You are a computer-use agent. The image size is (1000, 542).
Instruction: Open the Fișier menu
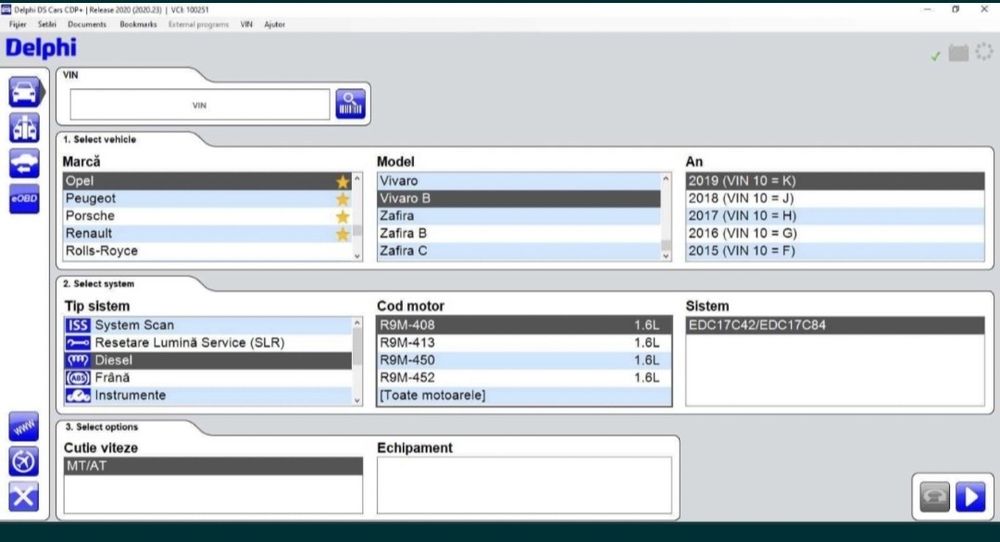click(x=18, y=24)
